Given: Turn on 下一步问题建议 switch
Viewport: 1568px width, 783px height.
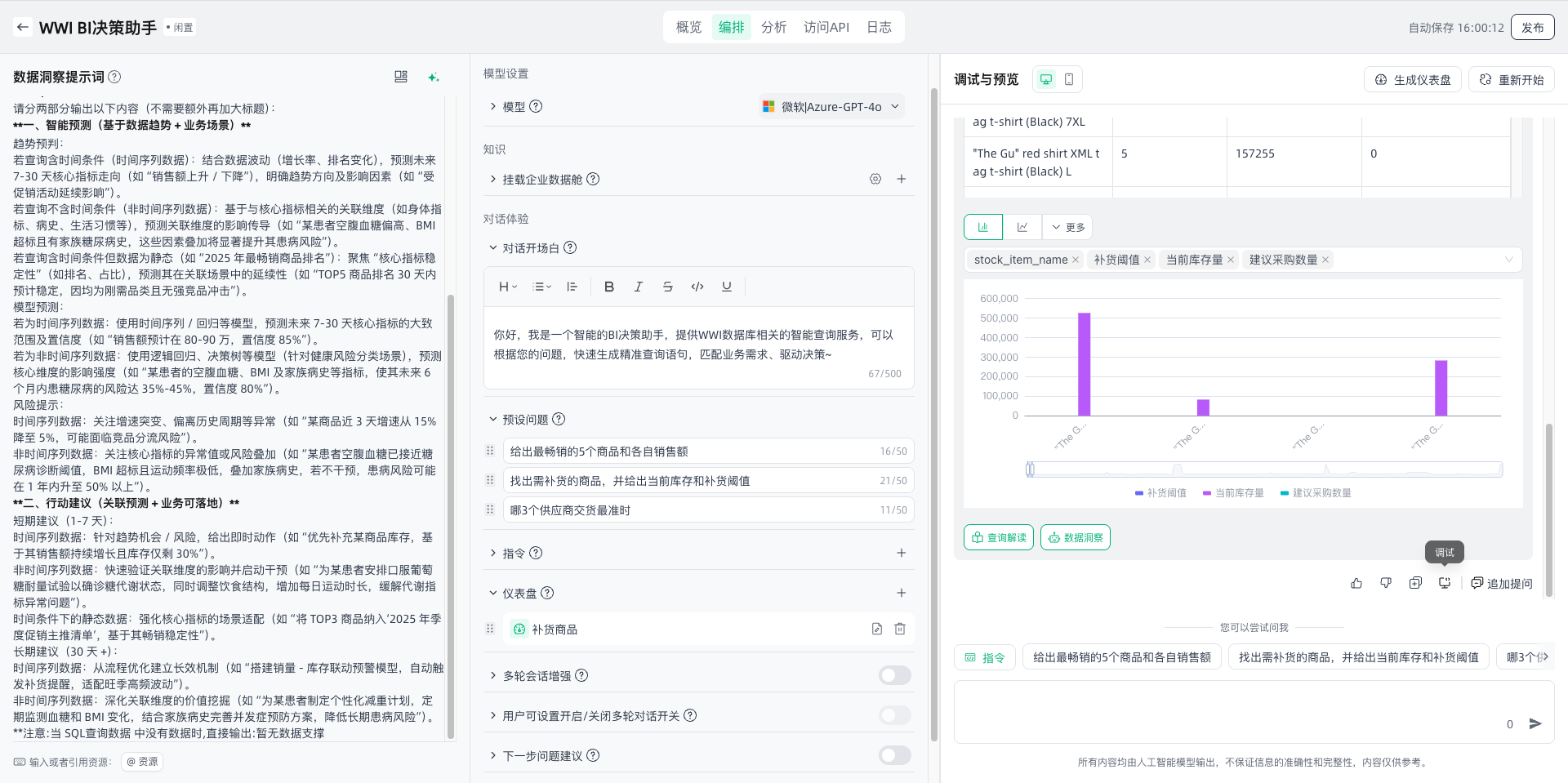Looking at the screenshot, I should (x=894, y=755).
